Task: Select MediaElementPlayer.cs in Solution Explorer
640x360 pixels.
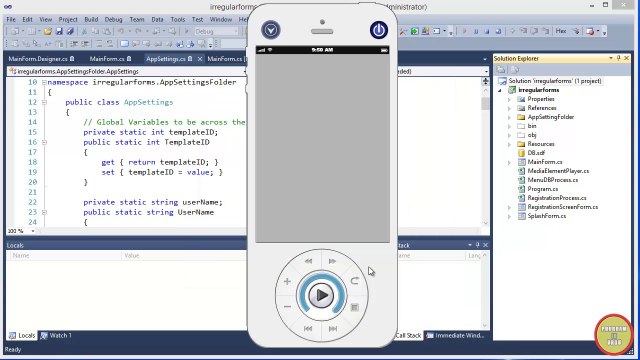Action: (x=558, y=171)
